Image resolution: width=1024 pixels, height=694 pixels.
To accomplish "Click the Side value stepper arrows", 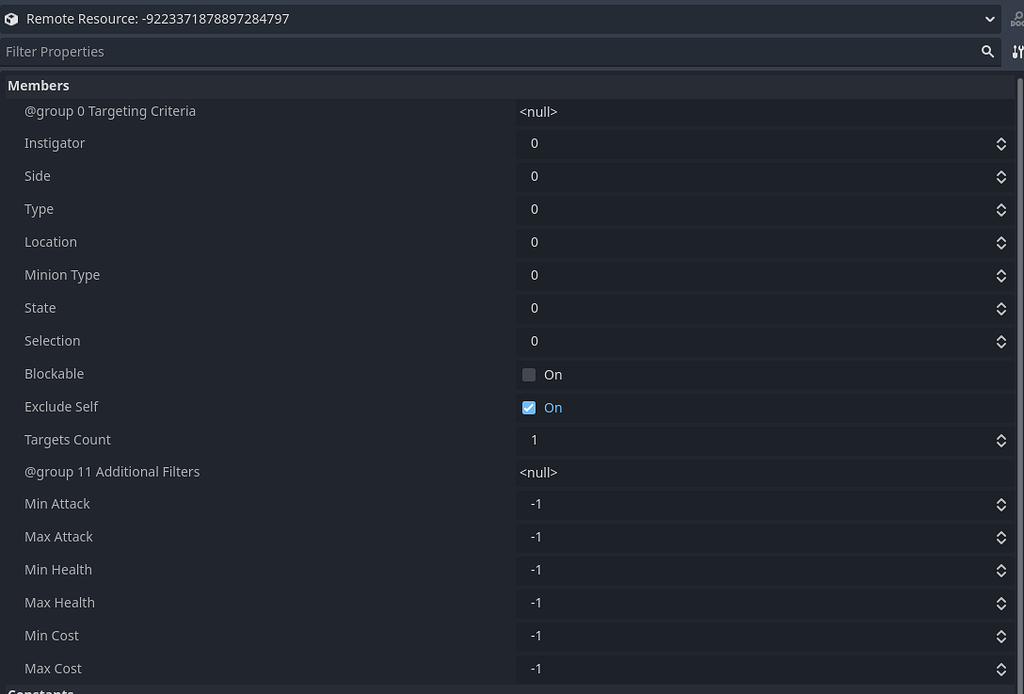I will click(x=1000, y=176).
